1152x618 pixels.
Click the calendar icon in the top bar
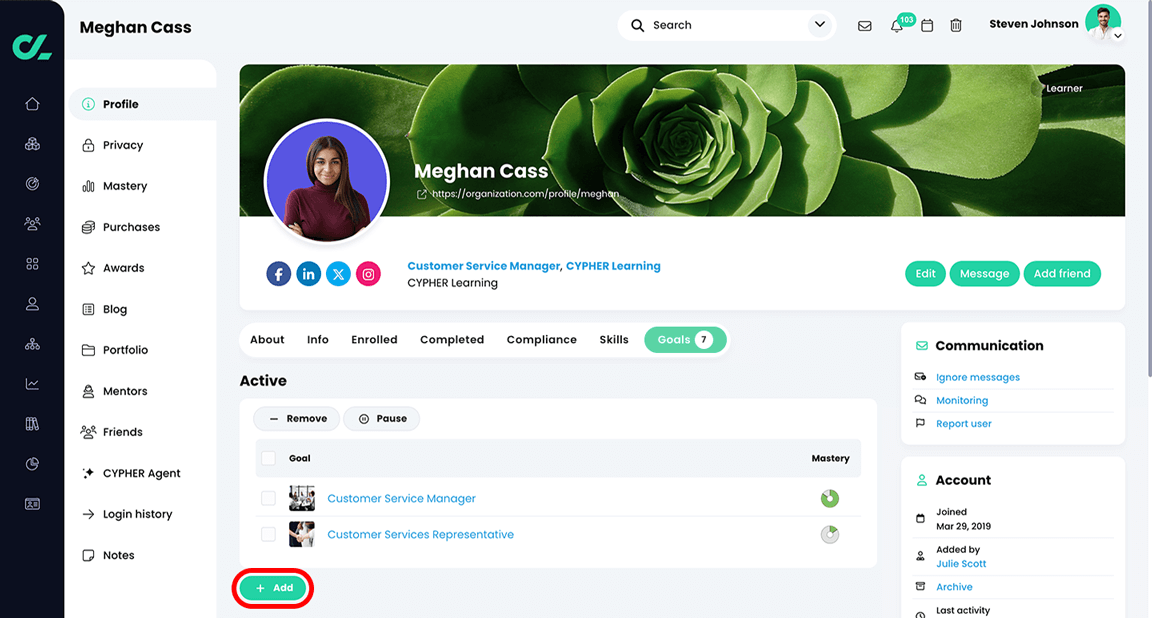pyautogui.click(x=926, y=25)
